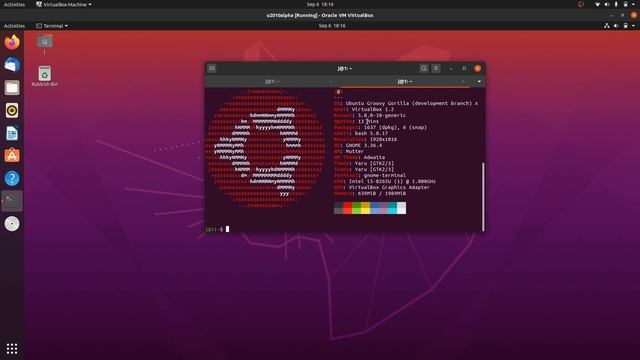Click the packages value '1637 (dpkg), 6 (snap)'
Screen dimensions: 640x360
[x=395, y=127]
